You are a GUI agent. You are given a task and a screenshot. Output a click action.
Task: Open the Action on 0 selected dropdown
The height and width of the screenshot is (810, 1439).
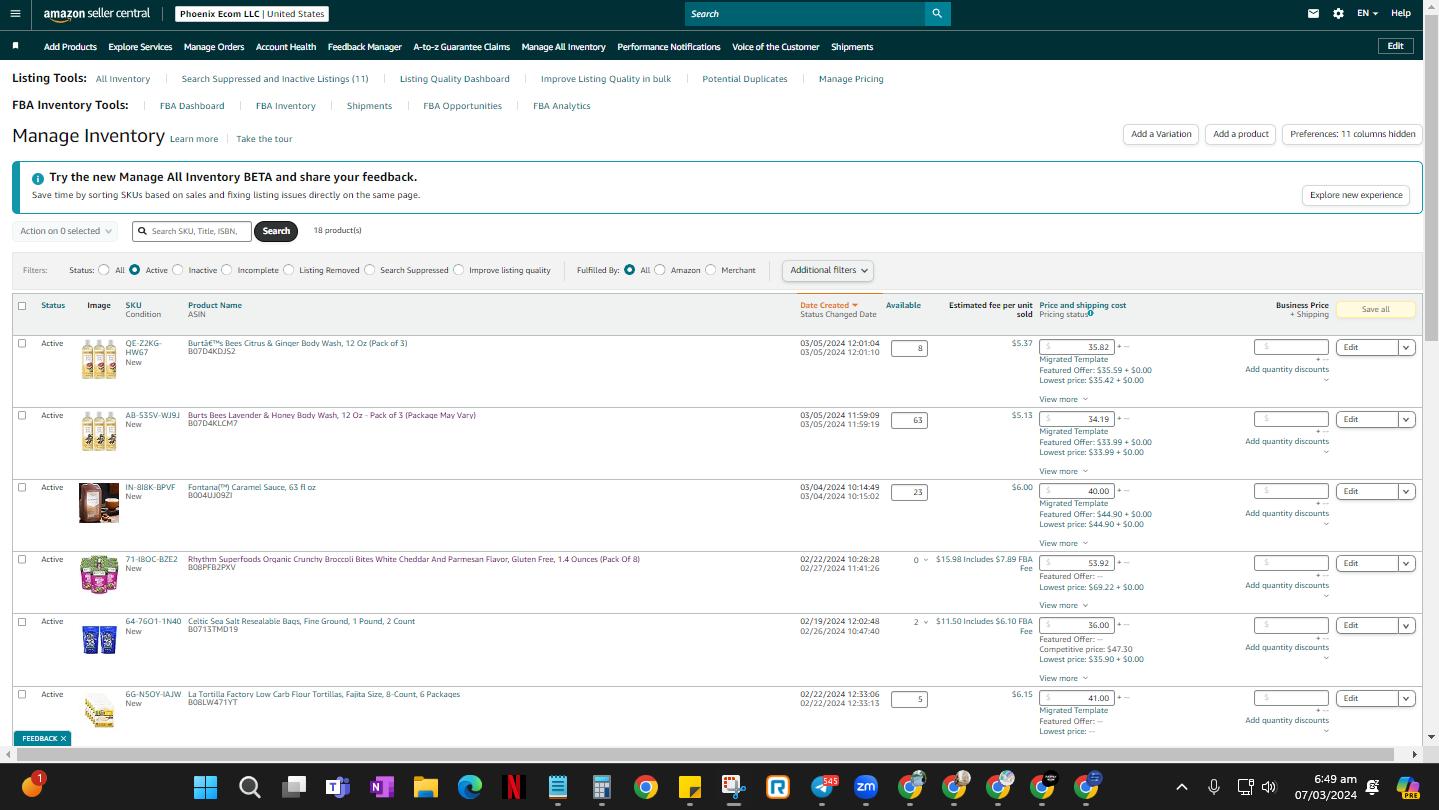[x=65, y=231]
